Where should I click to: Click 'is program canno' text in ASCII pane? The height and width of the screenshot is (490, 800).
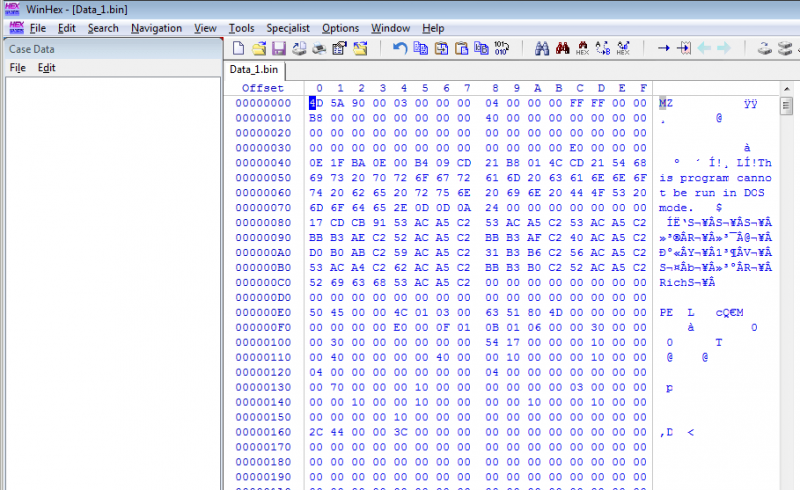click(715, 178)
